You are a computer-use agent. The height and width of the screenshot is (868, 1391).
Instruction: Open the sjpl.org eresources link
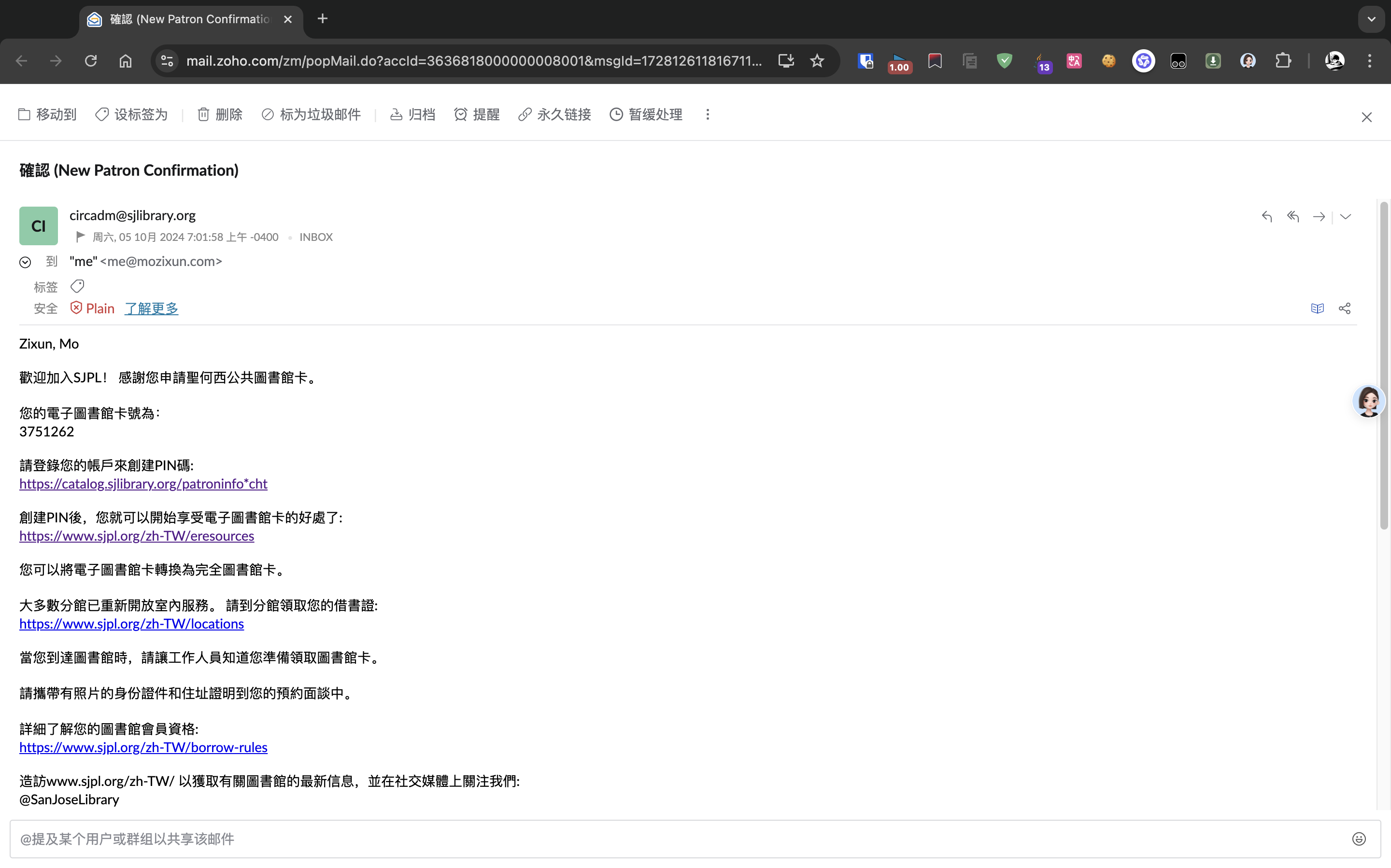tap(137, 535)
